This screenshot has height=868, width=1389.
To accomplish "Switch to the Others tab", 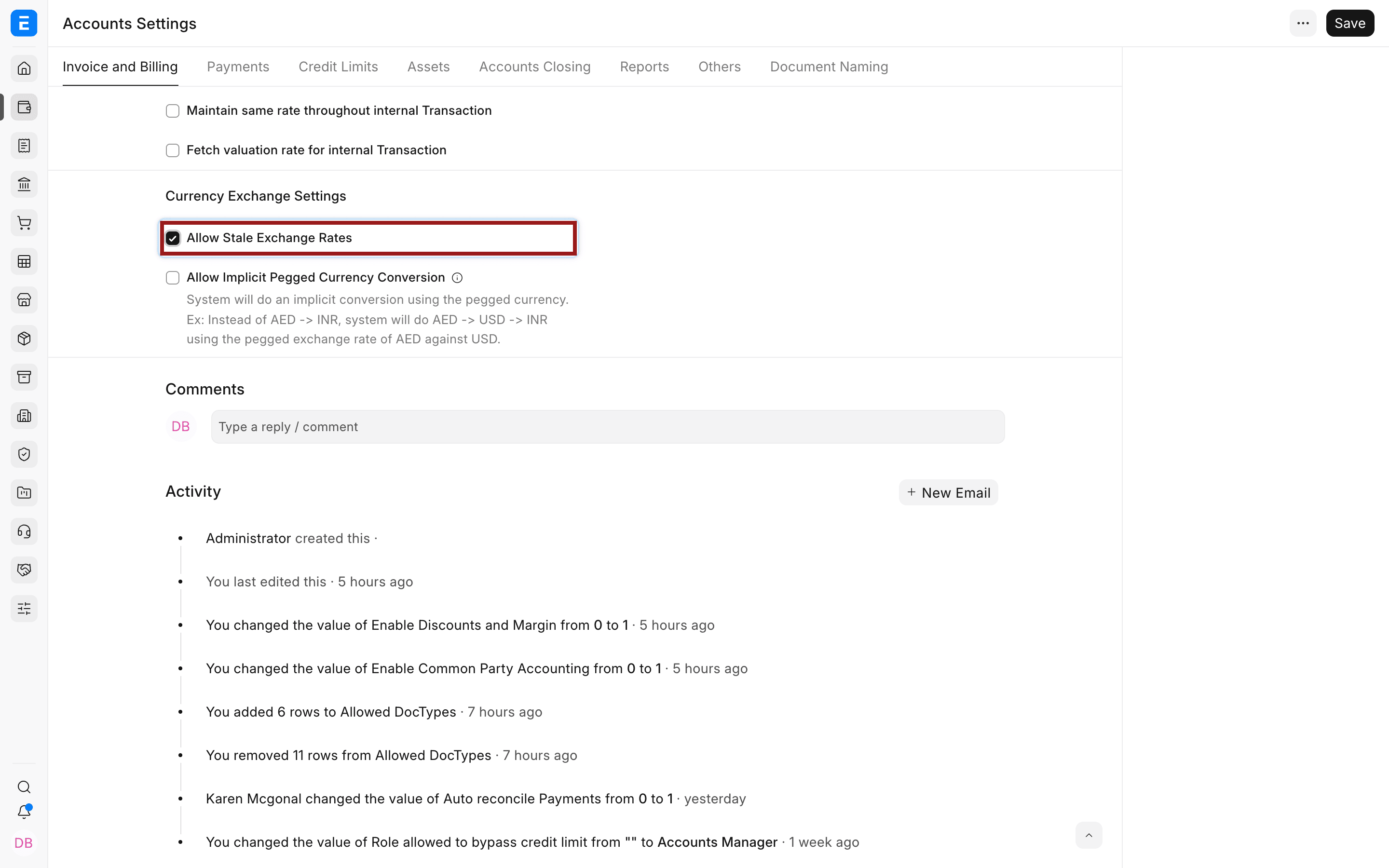I will pyautogui.click(x=720, y=67).
